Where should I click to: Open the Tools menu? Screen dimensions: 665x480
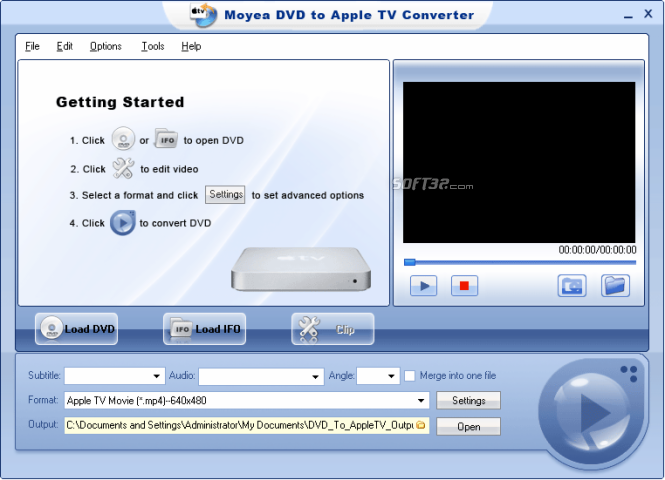(153, 46)
